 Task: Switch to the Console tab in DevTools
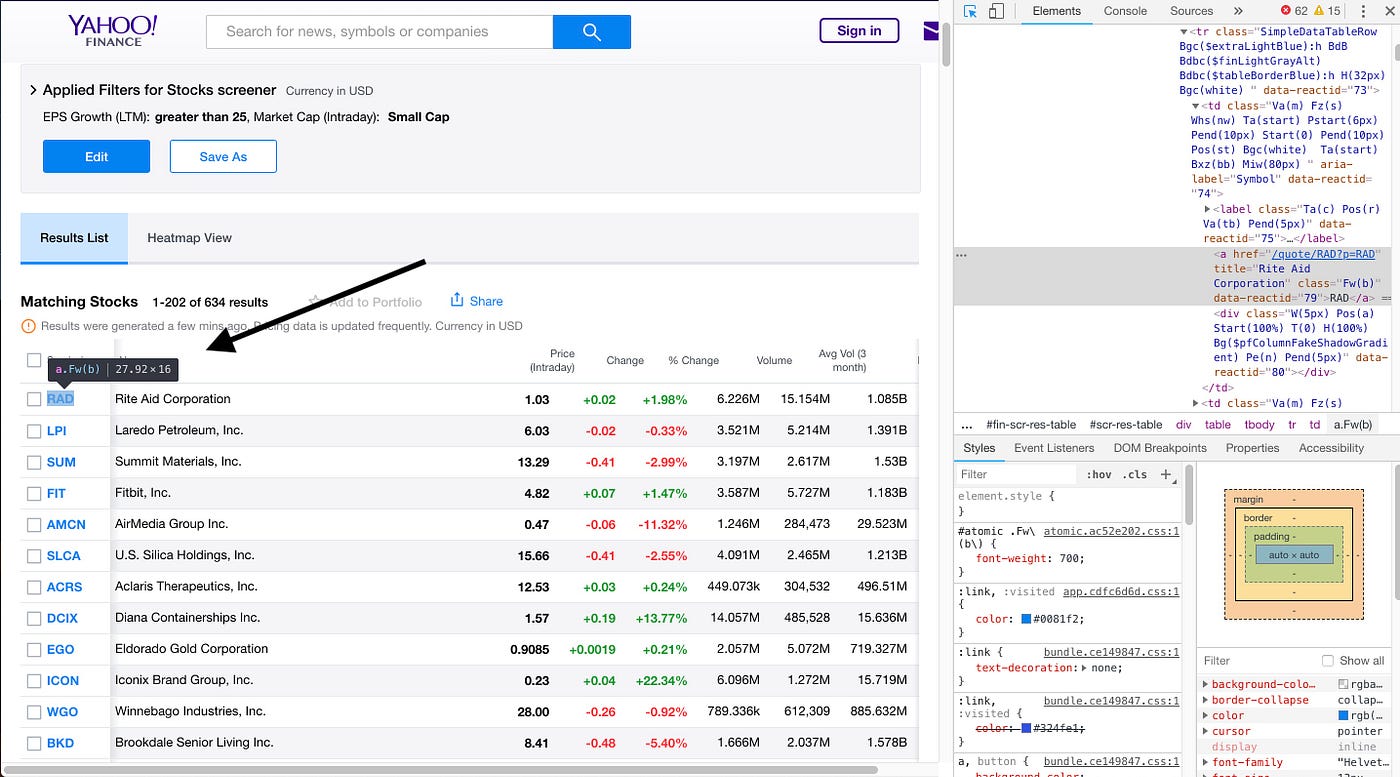coord(1125,11)
